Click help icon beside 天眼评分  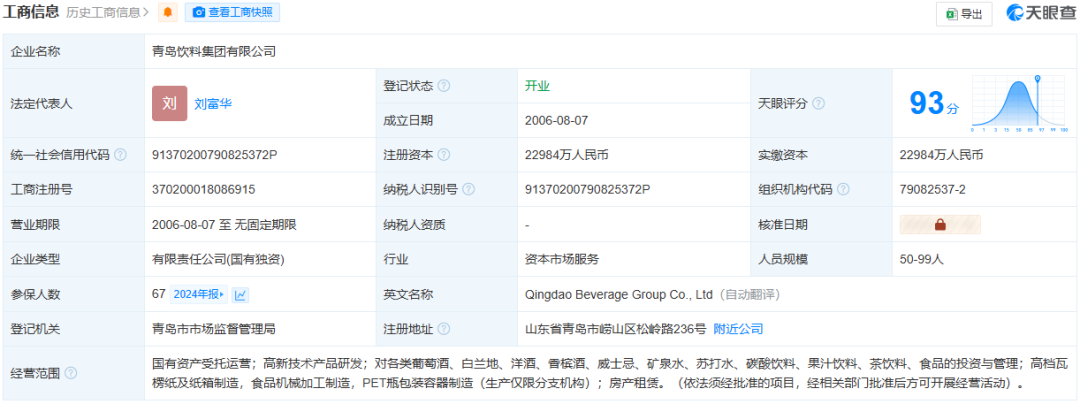(818, 104)
